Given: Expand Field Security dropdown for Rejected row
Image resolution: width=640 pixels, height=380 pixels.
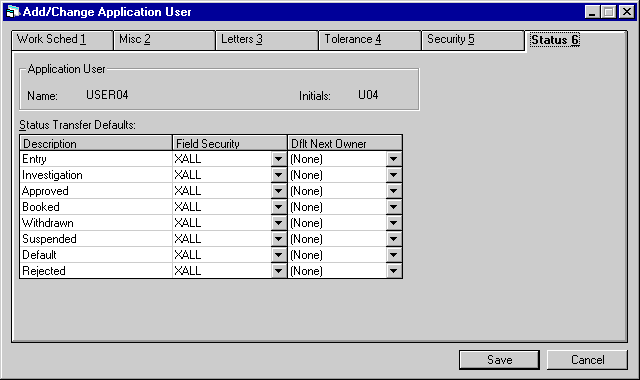Looking at the screenshot, I should tap(279, 271).
